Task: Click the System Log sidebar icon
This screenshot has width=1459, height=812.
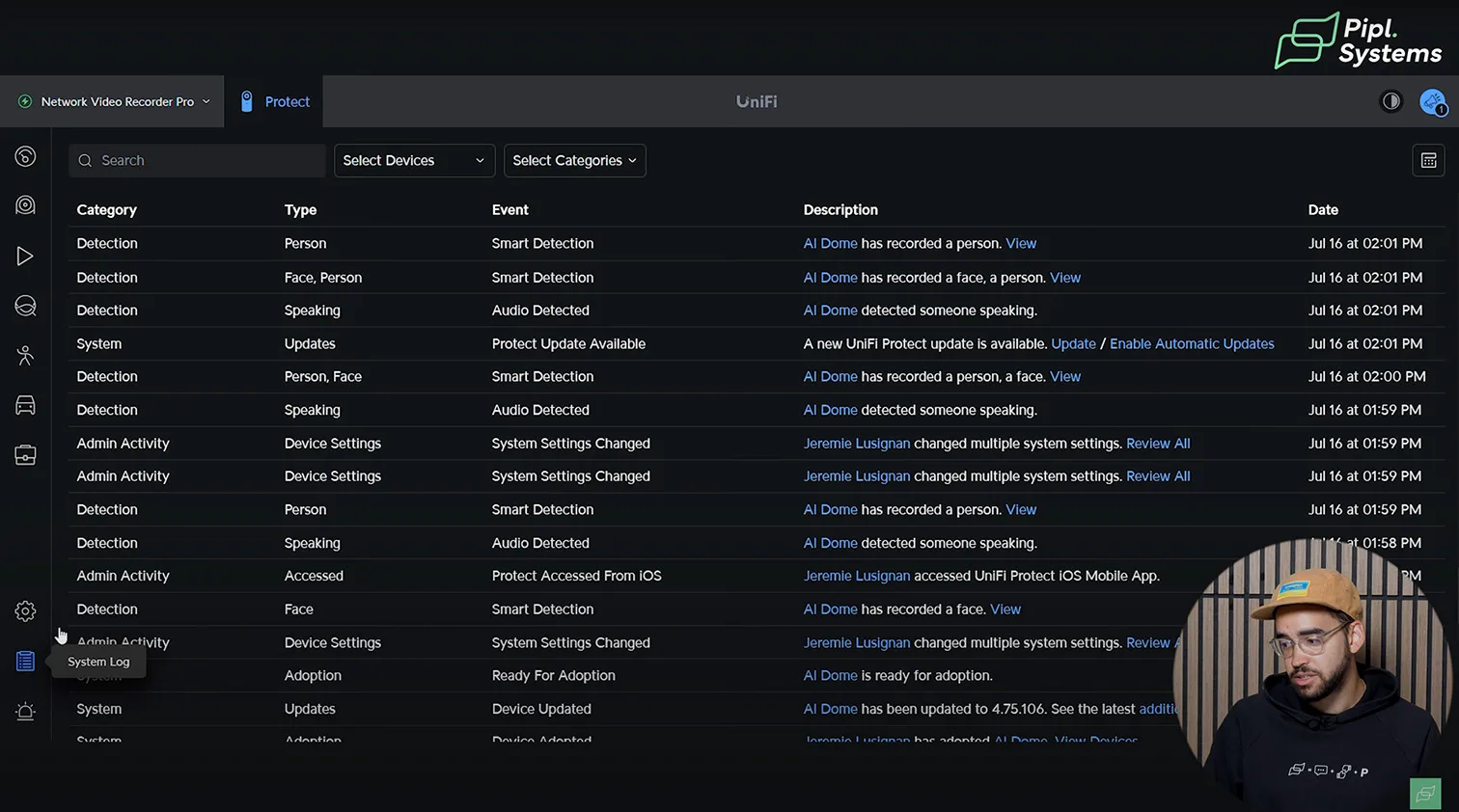Action: pos(25,662)
